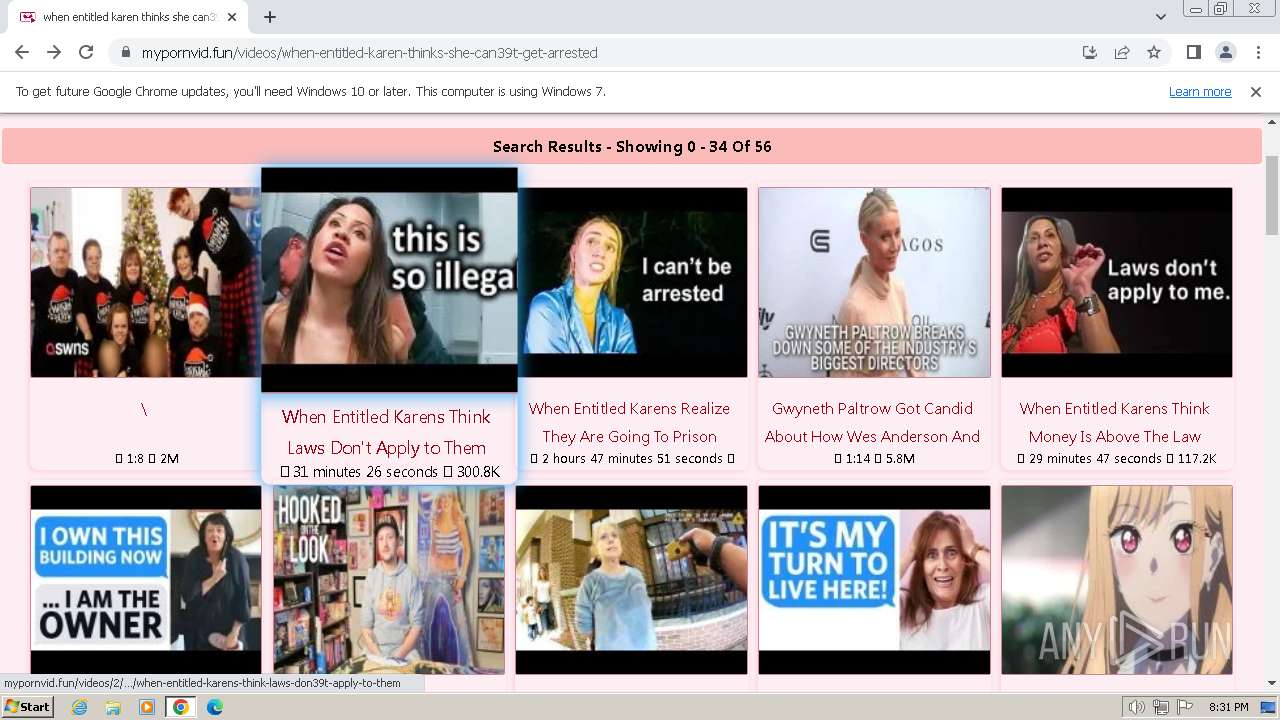
Task: Click the '29 minutes 47 seconds 117.2K' text
Action: click(1116, 458)
